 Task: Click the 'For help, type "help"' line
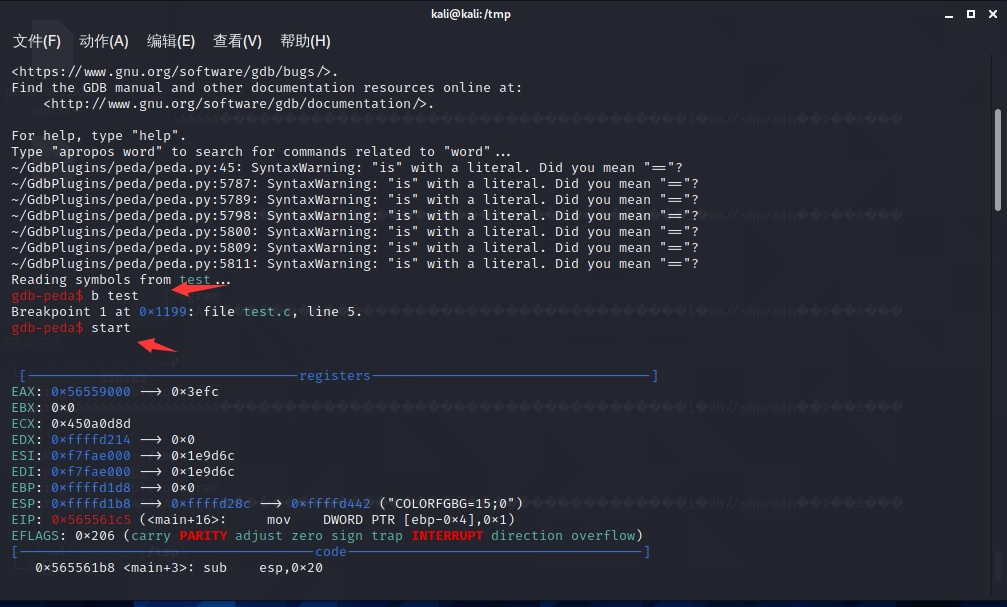98,136
